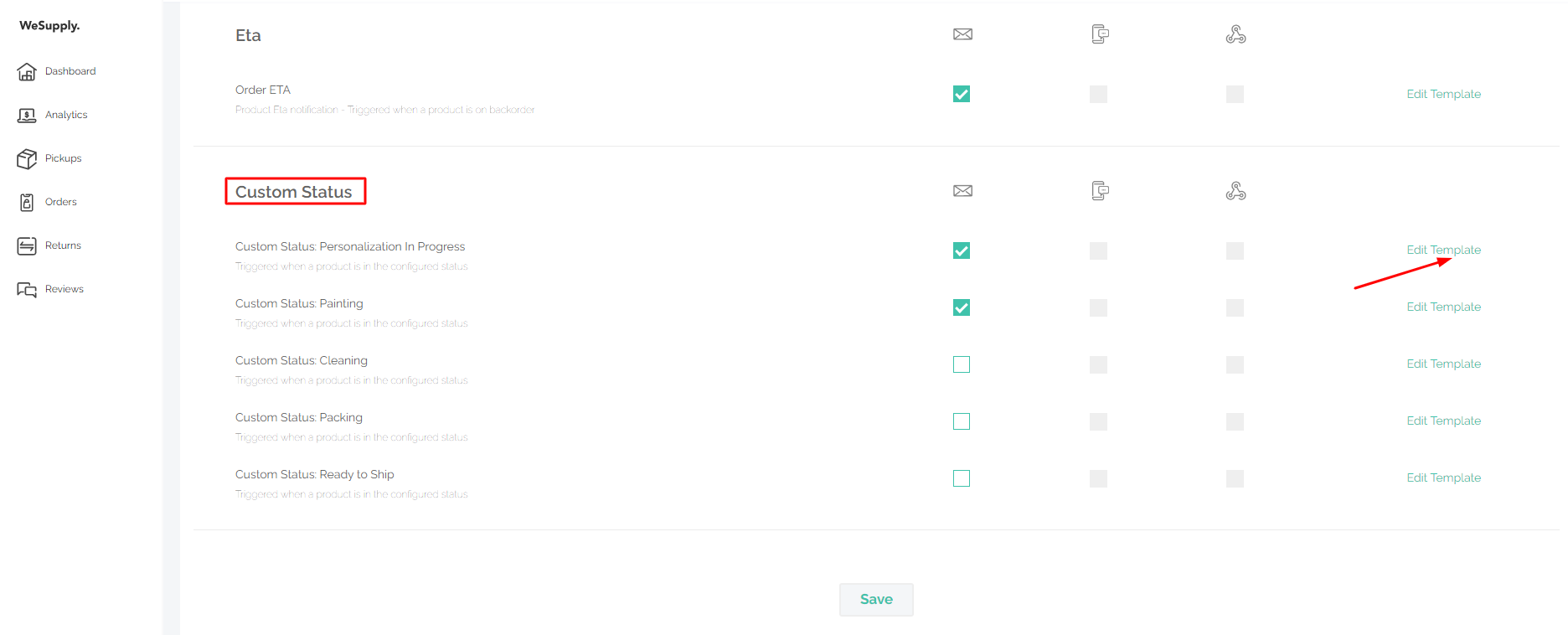The image size is (1568, 635).
Task: Click webhook icon in Custom Status section
Action: click(x=1235, y=191)
